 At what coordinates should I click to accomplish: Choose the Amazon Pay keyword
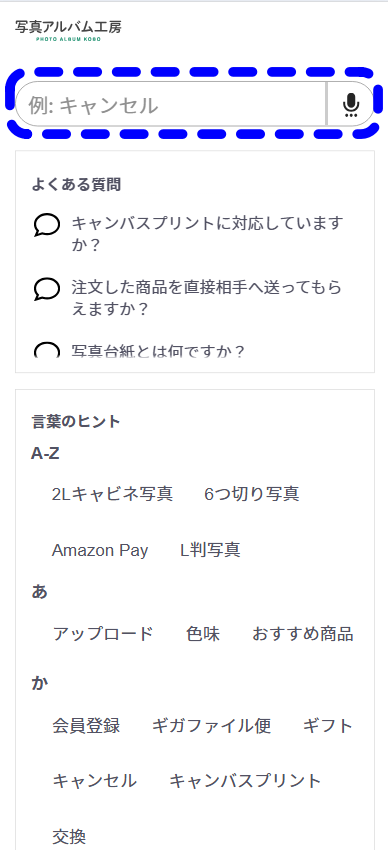tap(100, 550)
